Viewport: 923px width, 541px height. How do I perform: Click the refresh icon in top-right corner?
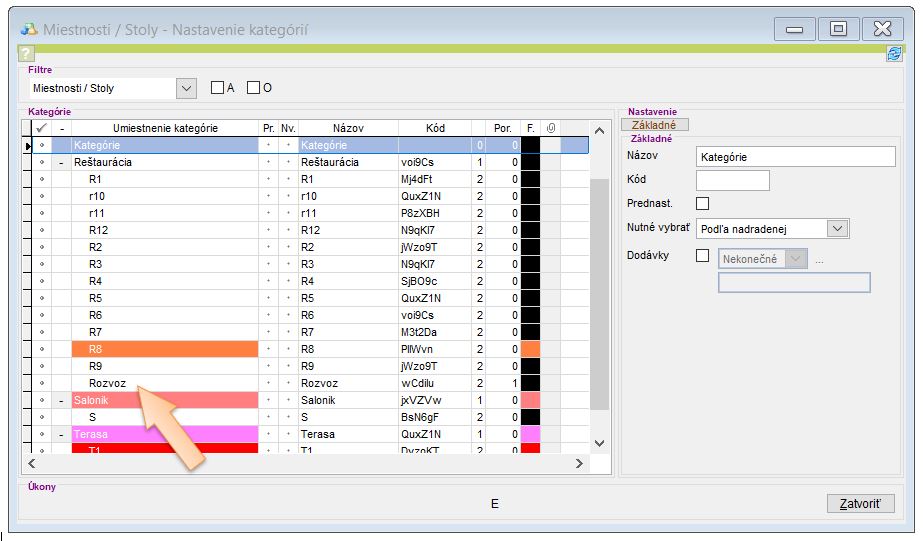click(x=894, y=54)
